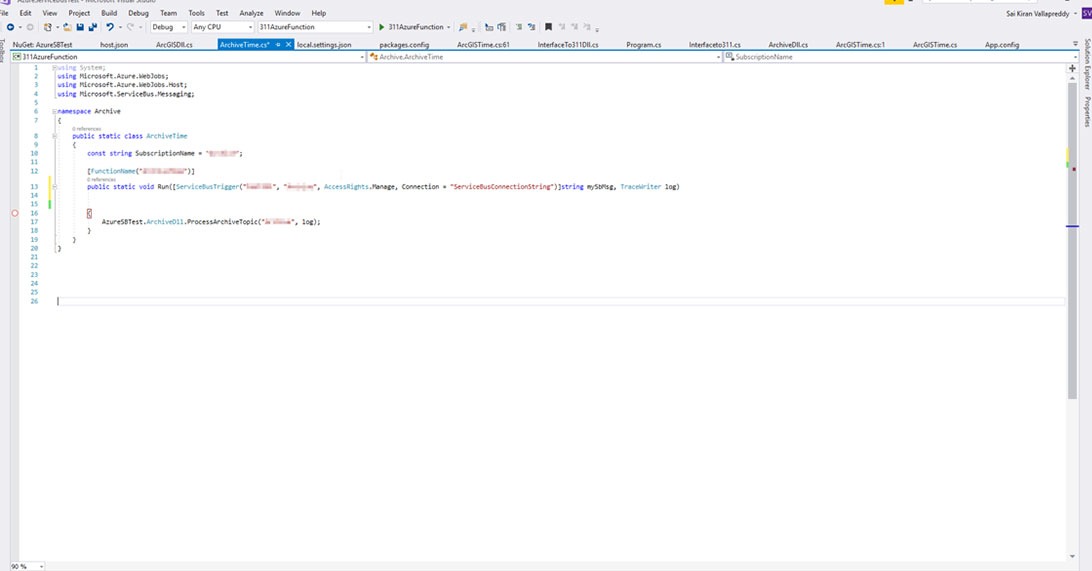The height and width of the screenshot is (571, 1092).
Task: Open the 90 % zoom level dropdown
Action: (x=27, y=566)
